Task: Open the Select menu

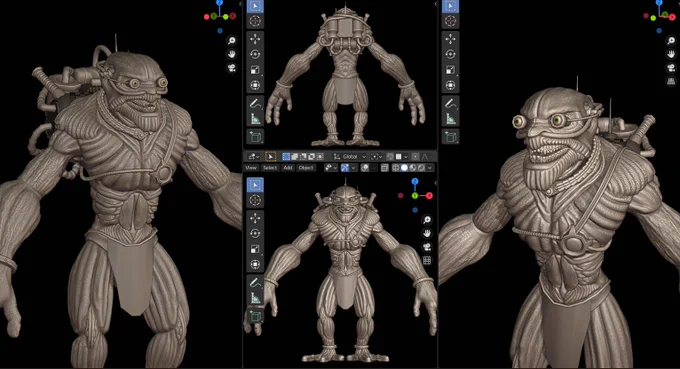Action: coord(270,167)
